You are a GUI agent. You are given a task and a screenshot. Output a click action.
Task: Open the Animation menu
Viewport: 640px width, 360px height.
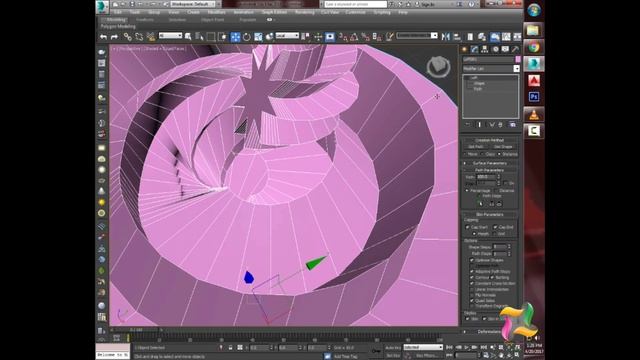244,12
